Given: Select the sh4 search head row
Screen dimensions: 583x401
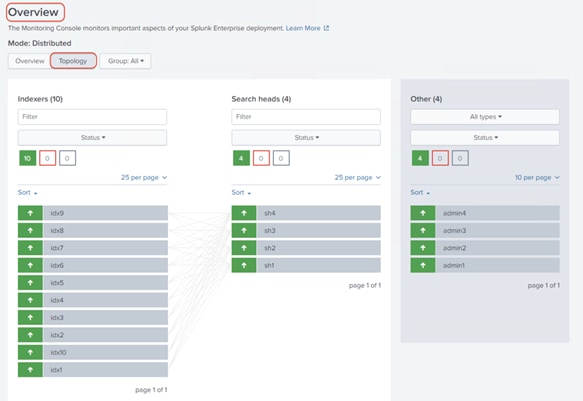Looking at the screenshot, I should tap(306, 213).
